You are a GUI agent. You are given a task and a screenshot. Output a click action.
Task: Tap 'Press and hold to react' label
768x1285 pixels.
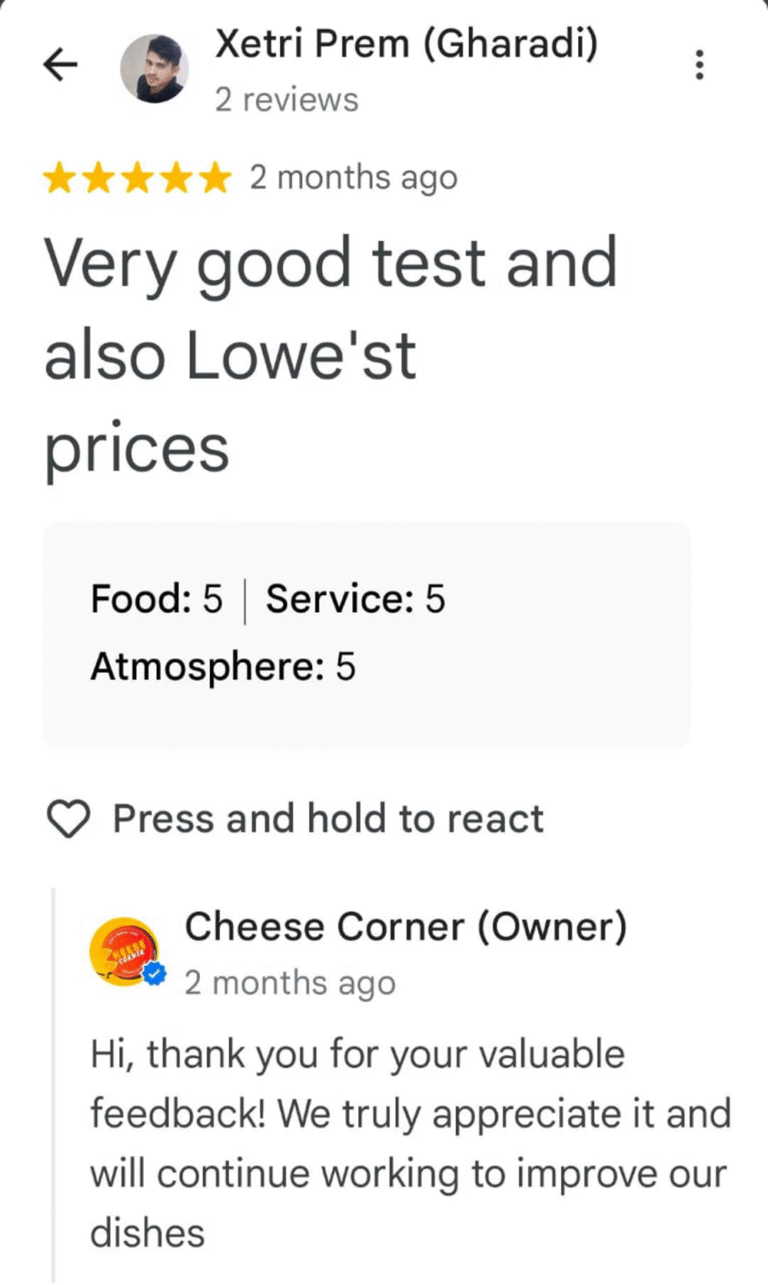pyautogui.click(x=328, y=819)
